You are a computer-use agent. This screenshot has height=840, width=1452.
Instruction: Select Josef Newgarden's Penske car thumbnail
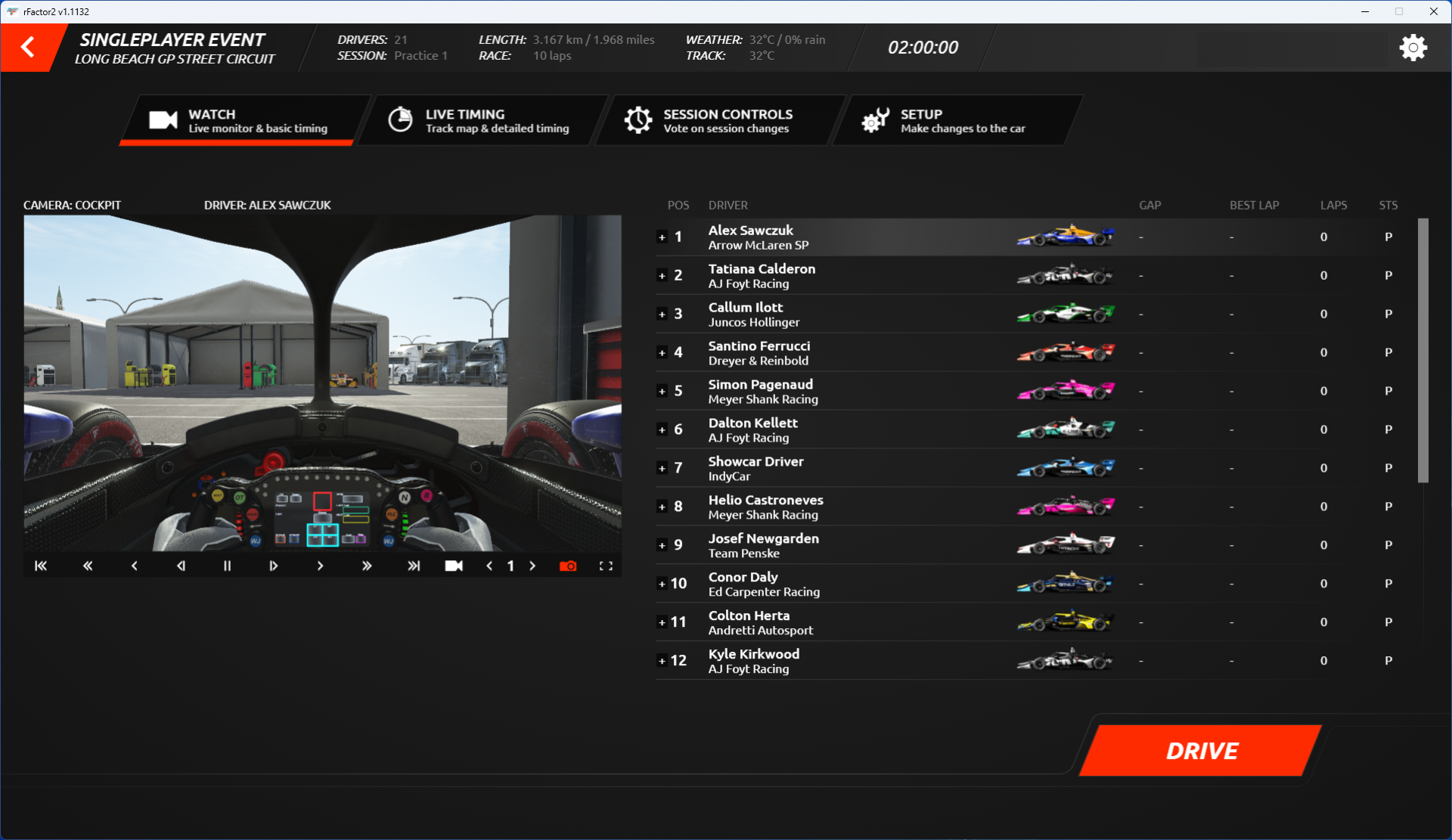click(x=1066, y=544)
